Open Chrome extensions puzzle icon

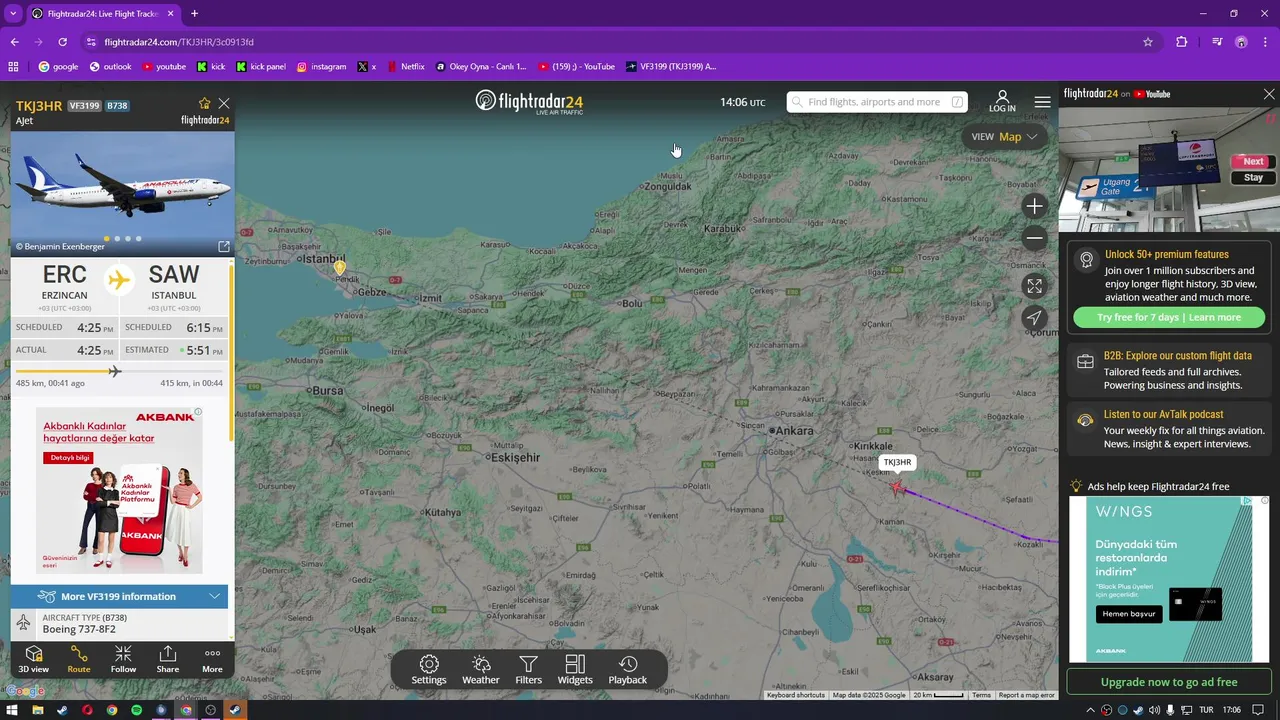1182,42
